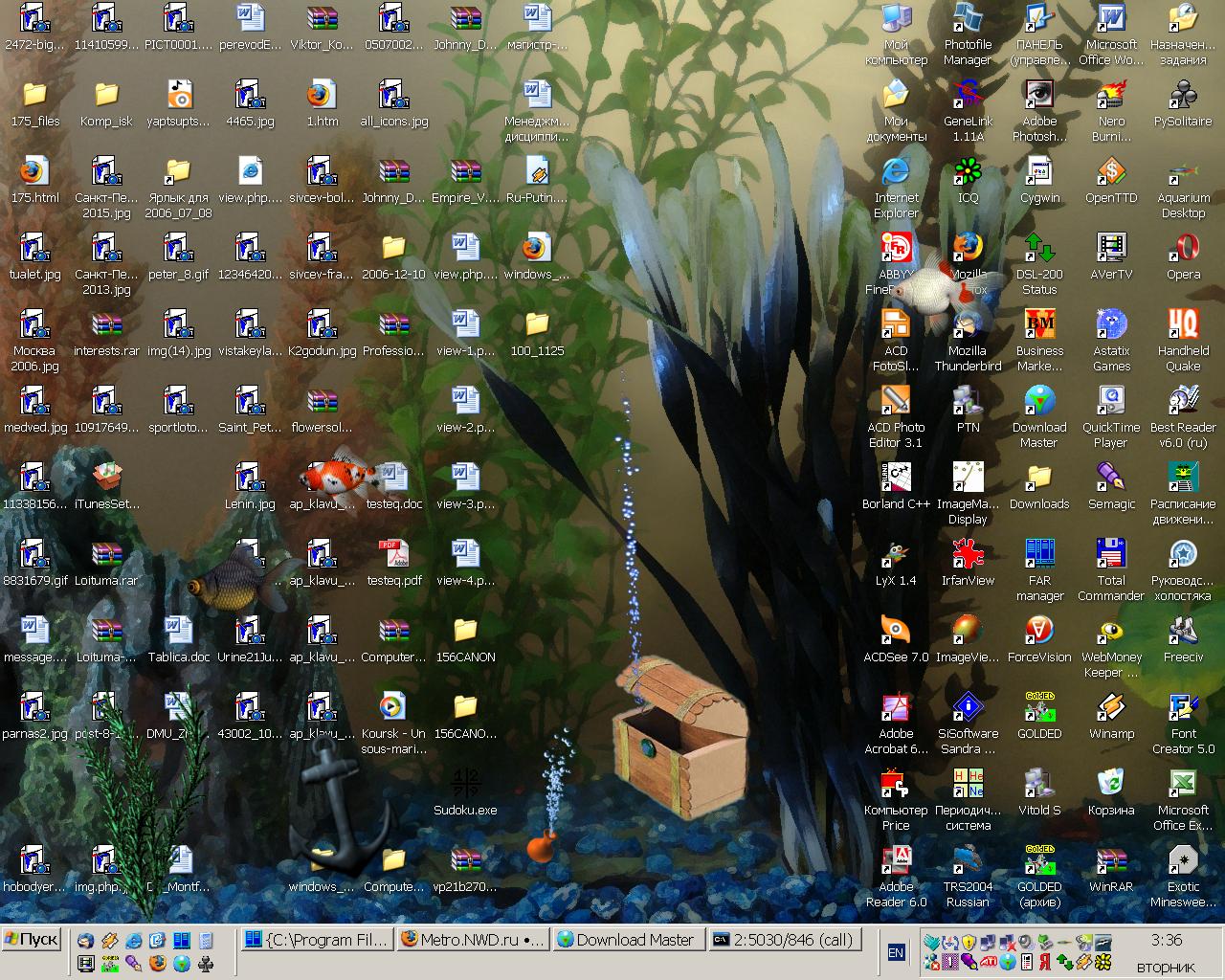This screenshot has height=980, width=1225.
Task: Switch to Metro.NWD.ru browser taskbar button
Action: point(473,940)
